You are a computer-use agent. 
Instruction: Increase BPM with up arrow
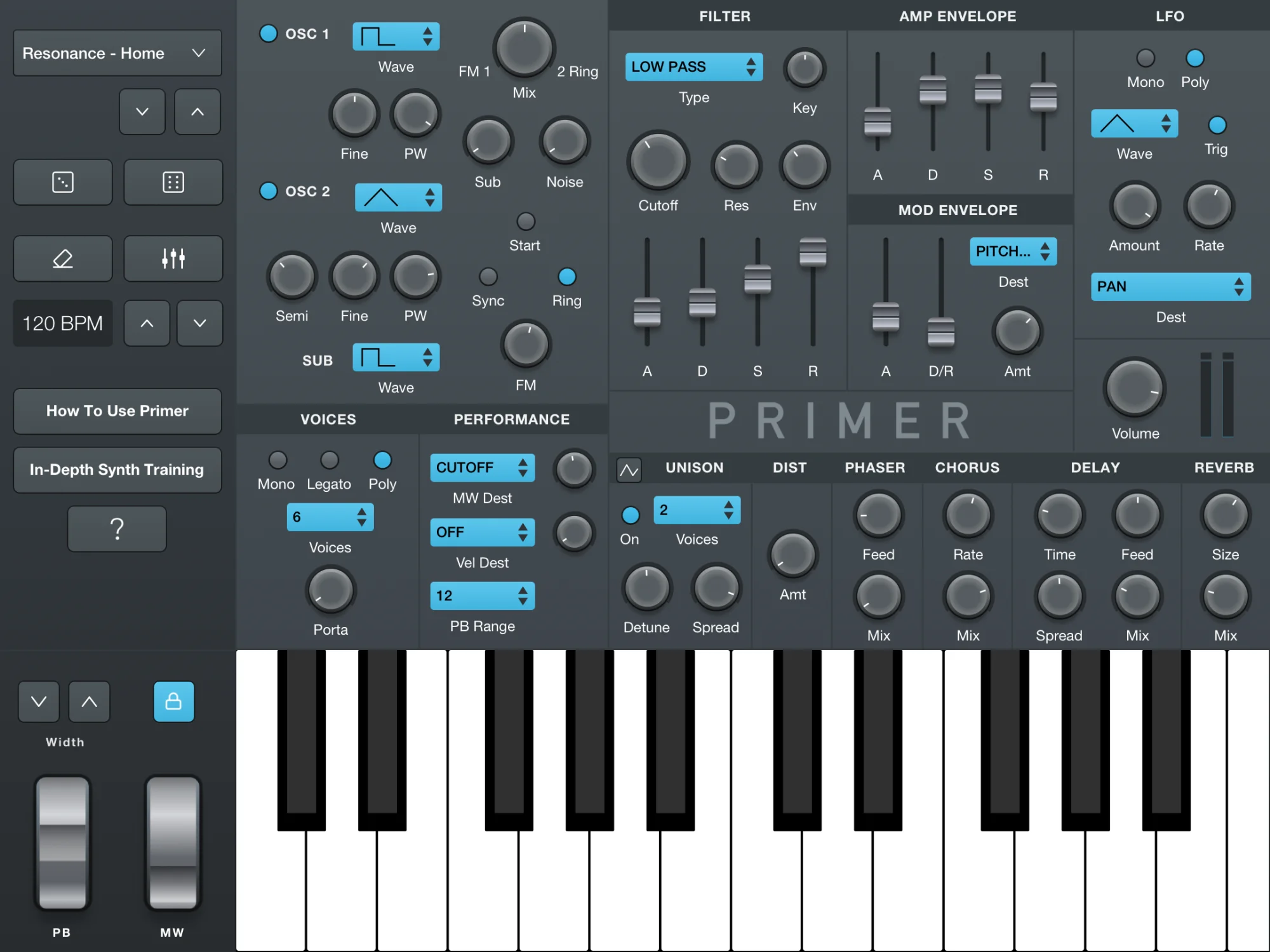tap(147, 323)
